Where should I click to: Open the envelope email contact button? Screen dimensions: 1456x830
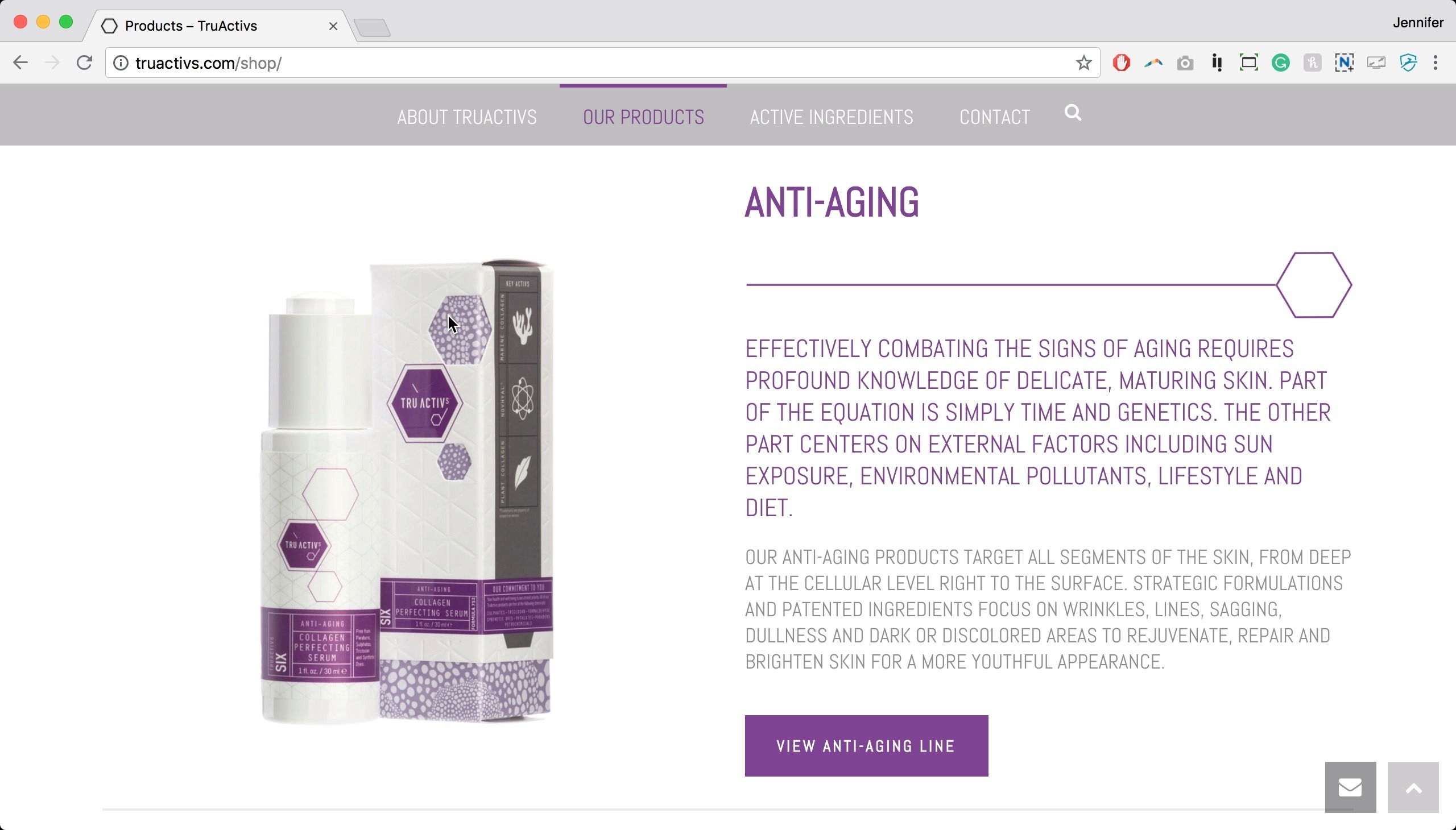coord(1350,787)
